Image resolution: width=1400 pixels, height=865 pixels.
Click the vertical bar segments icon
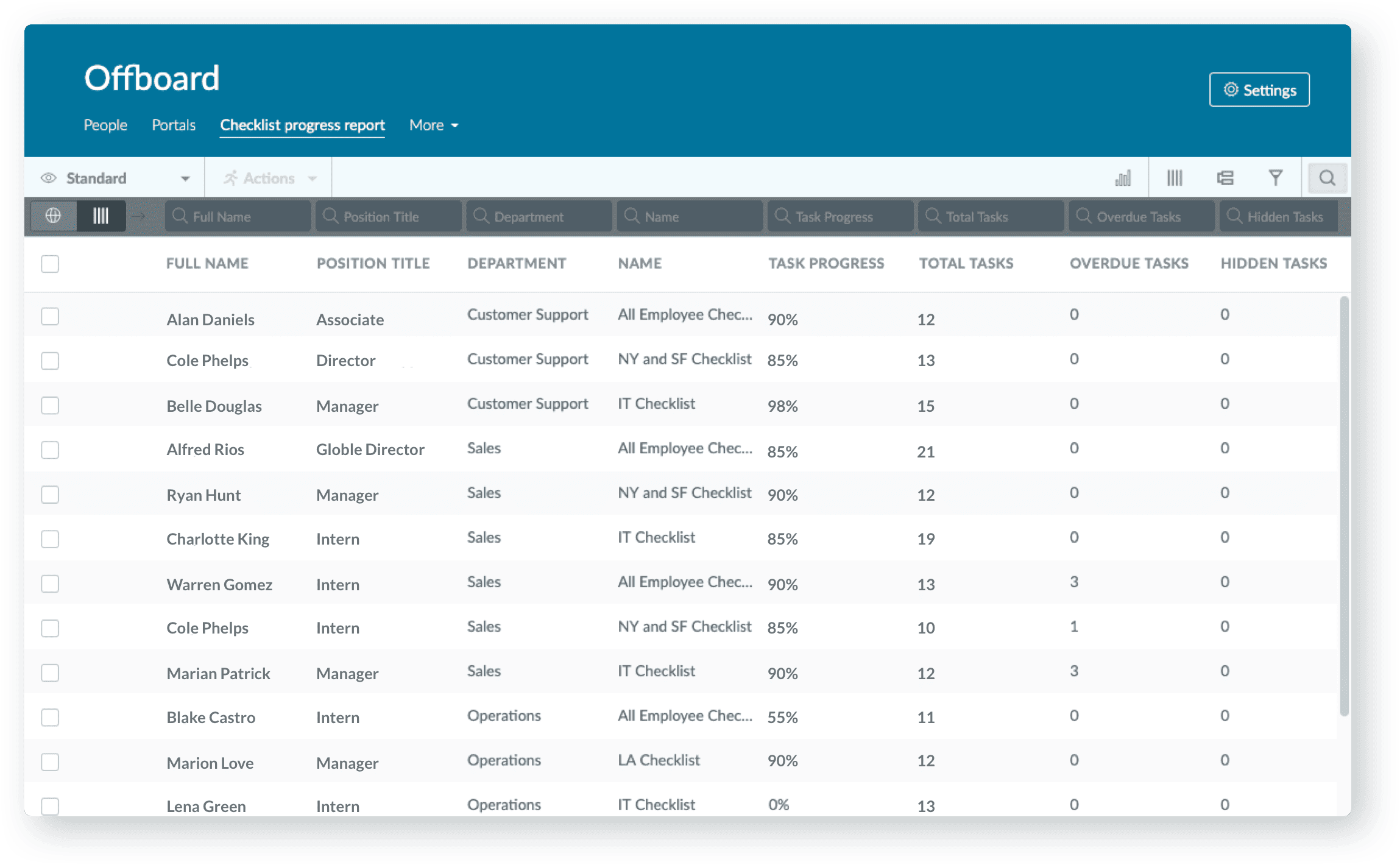[x=1174, y=178]
